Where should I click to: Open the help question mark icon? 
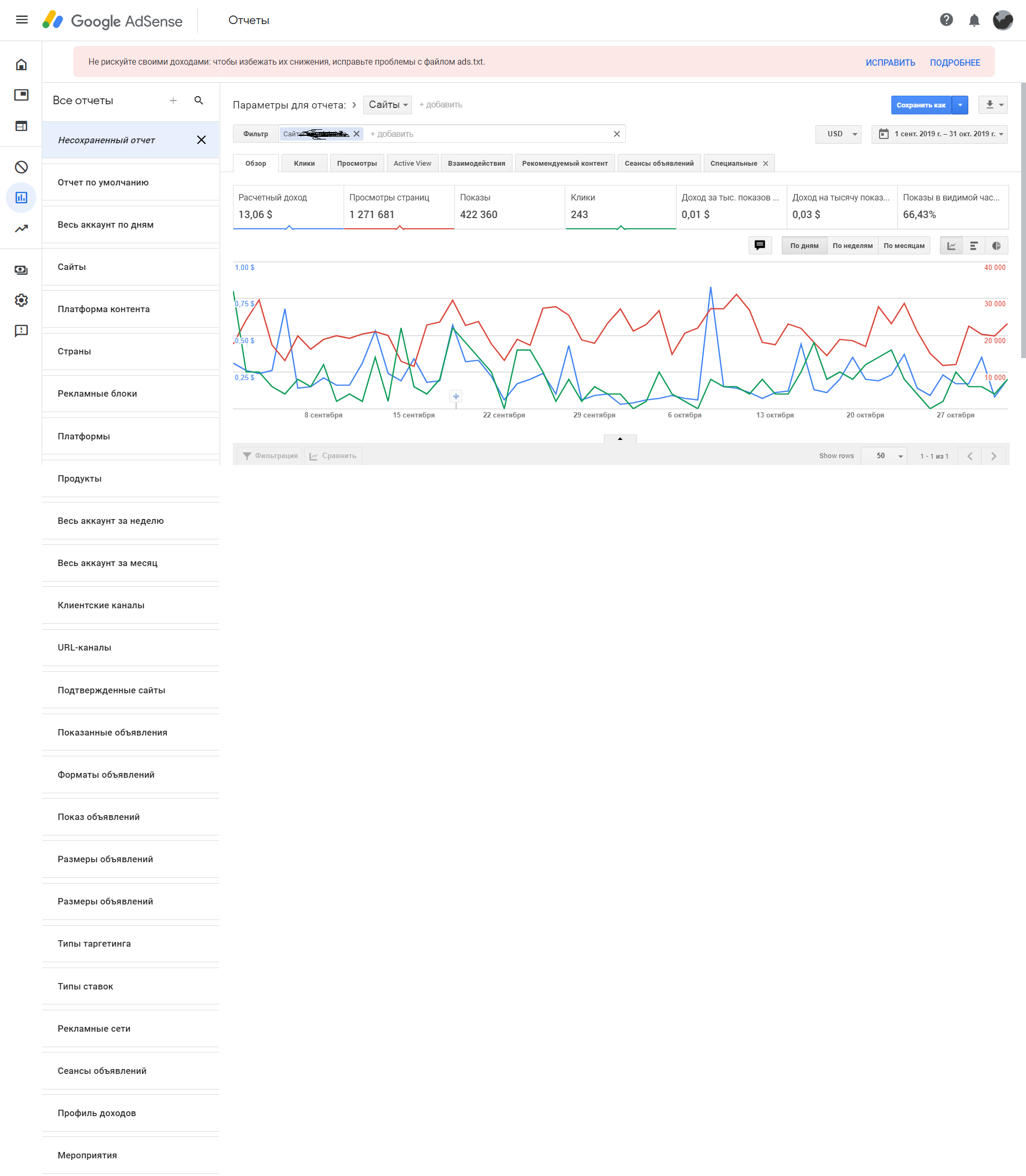[946, 20]
